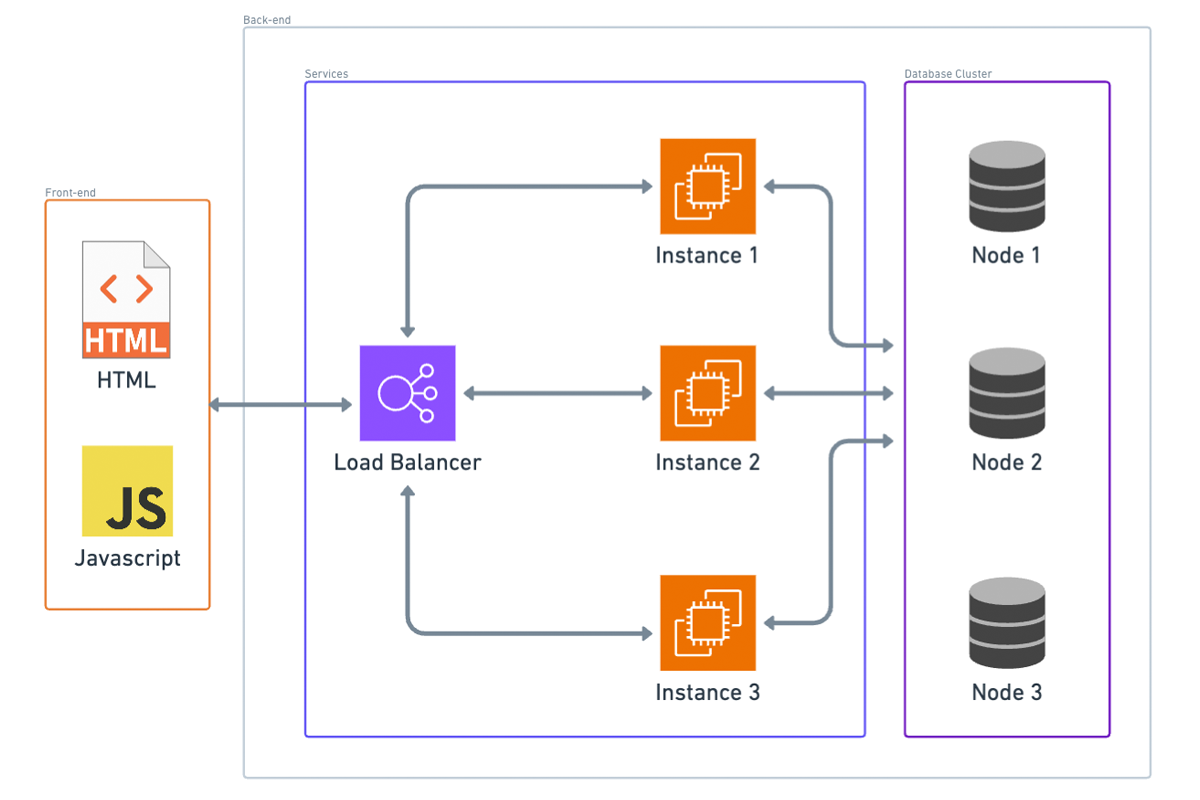Screen dimensions: 1200x800
Task: Select the Instance 3 text label
Action: click(707, 692)
